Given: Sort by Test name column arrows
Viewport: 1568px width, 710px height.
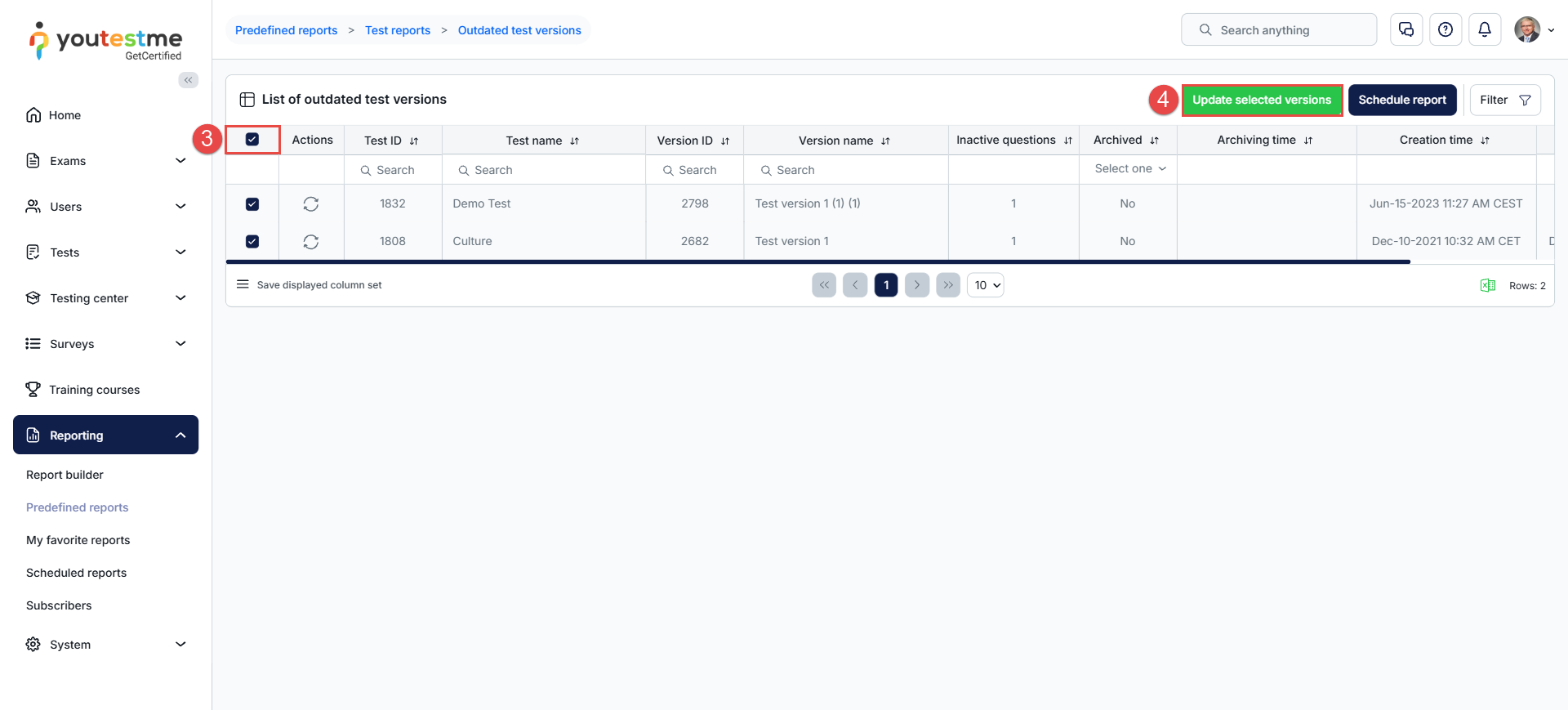Looking at the screenshot, I should coord(575,141).
